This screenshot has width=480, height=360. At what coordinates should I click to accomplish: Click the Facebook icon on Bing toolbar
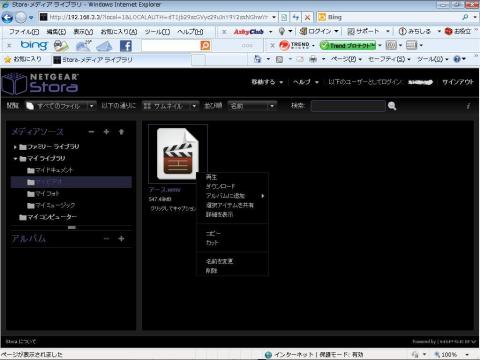click(x=126, y=46)
